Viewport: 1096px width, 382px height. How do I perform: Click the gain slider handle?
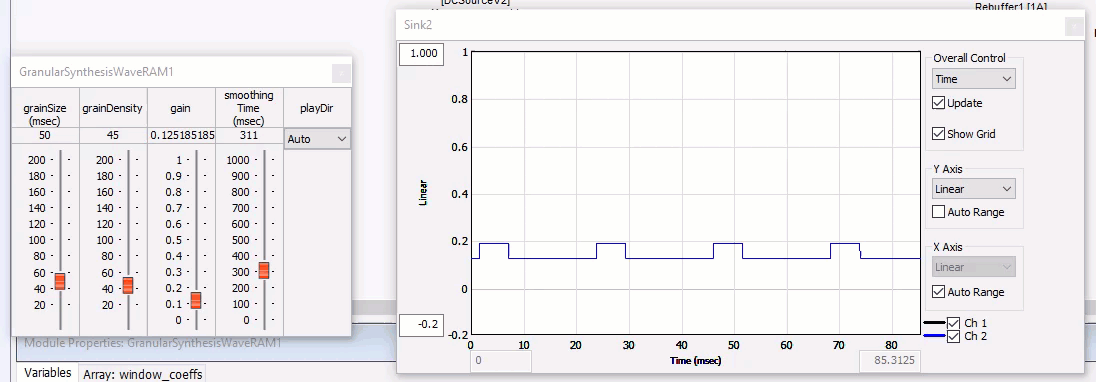(x=196, y=300)
